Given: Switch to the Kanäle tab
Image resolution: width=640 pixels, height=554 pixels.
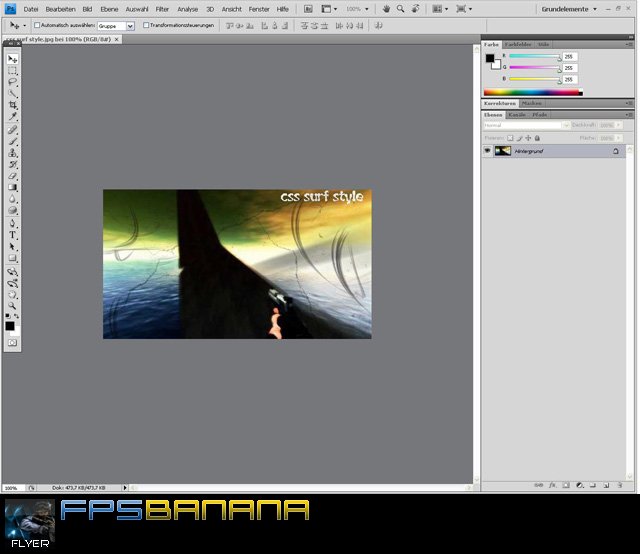Looking at the screenshot, I should pos(517,115).
